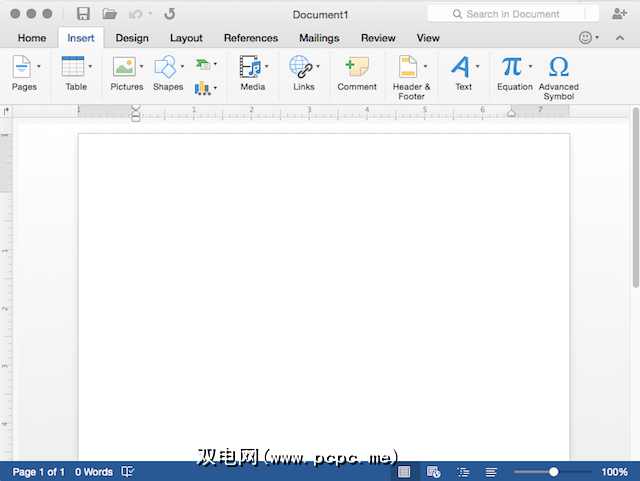Click the Media icon
640x481 pixels.
[250, 67]
